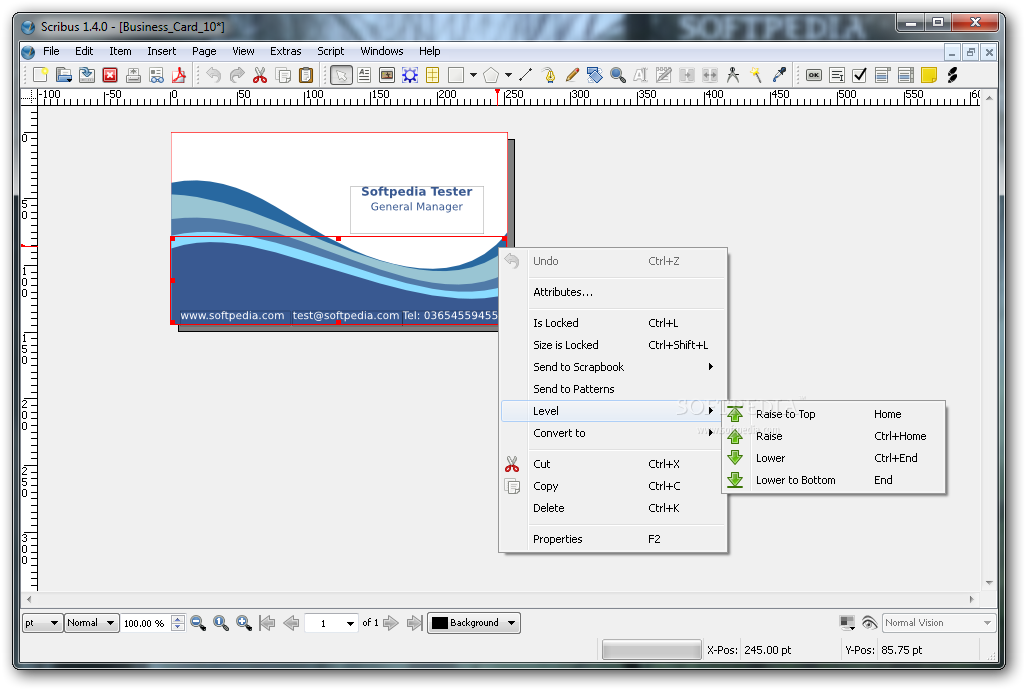Viewport: 1026px width, 690px height.
Task: Close document using red X toolbar icon
Action: point(110,75)
